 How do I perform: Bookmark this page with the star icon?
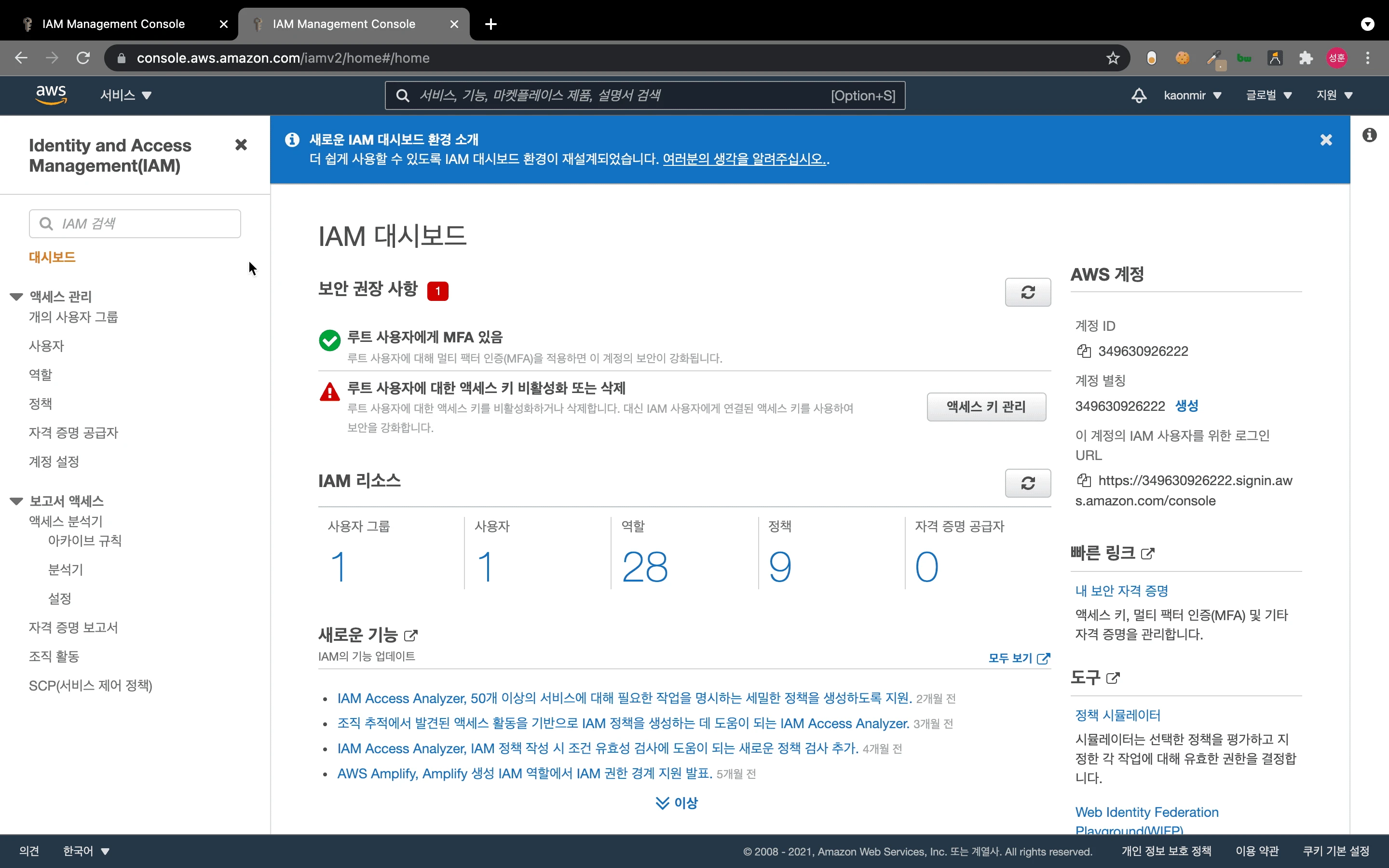point(1113,58)
